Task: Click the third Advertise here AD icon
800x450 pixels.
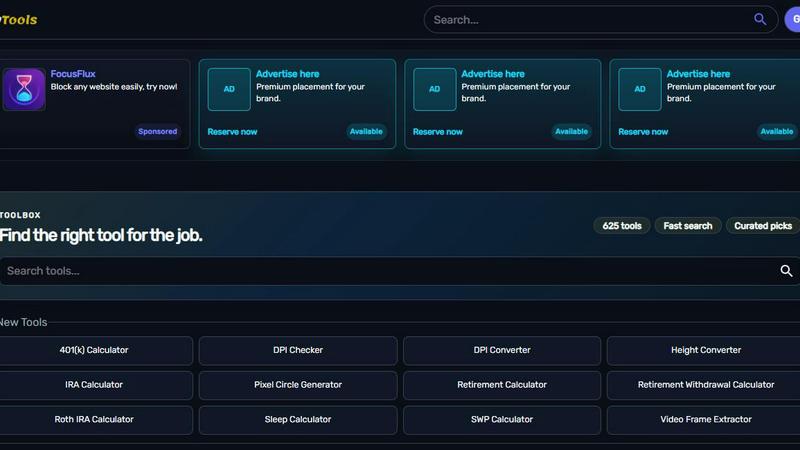Action: (640, 89)
